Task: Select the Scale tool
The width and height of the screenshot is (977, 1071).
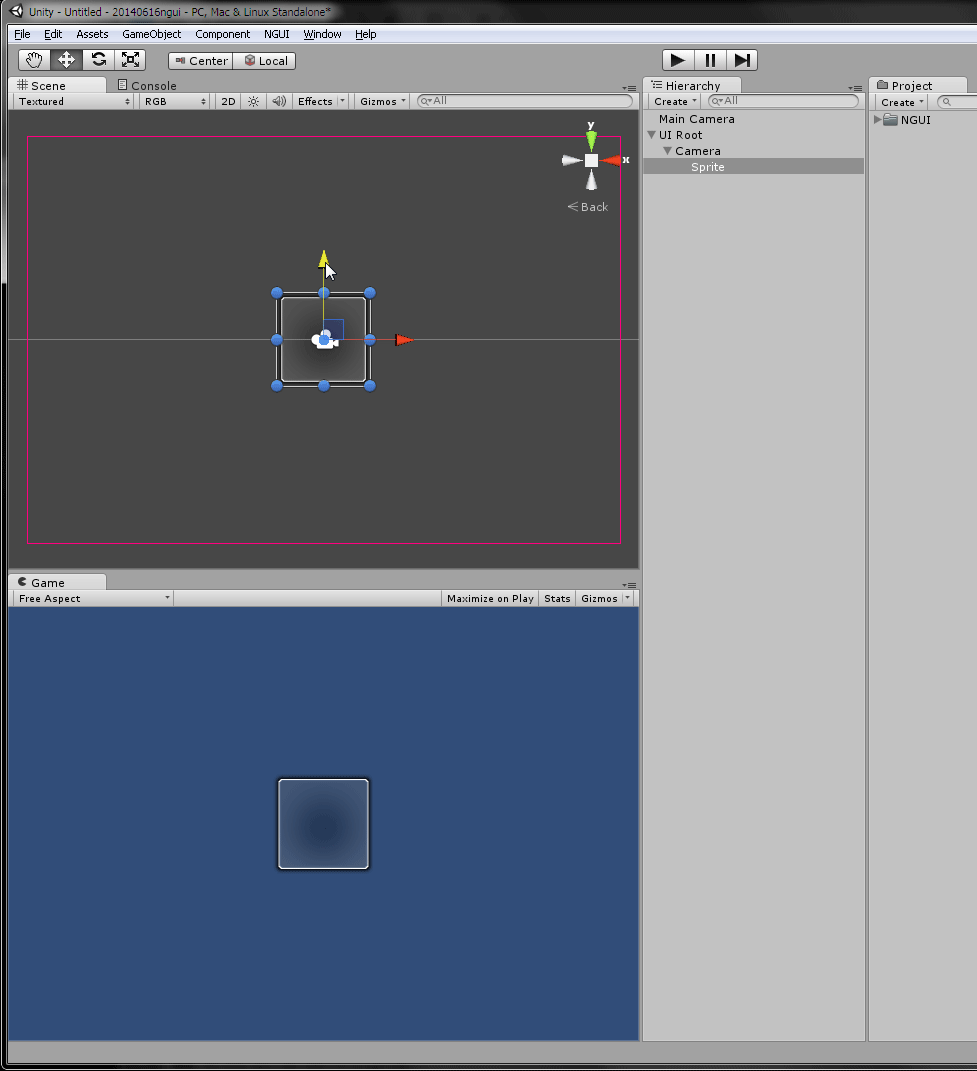Action: [130, 60]
